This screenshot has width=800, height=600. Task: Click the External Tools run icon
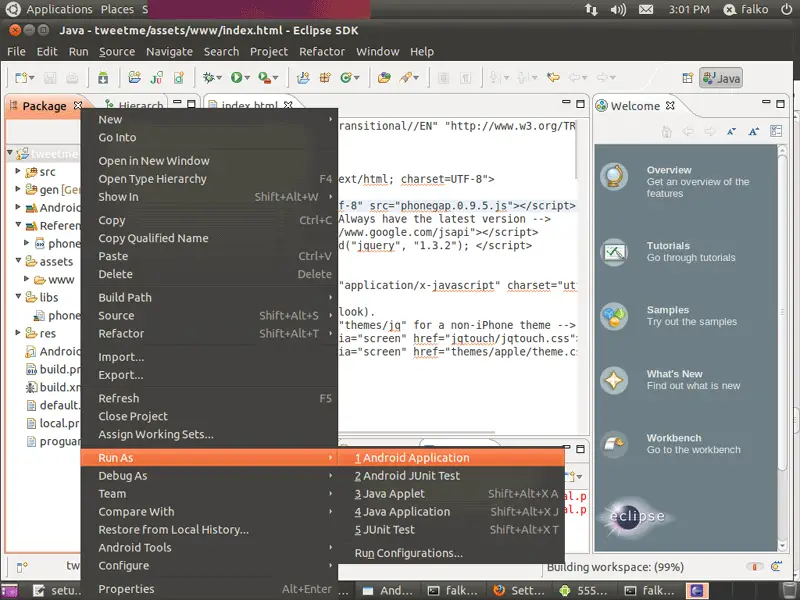click(x=264, y=78)
